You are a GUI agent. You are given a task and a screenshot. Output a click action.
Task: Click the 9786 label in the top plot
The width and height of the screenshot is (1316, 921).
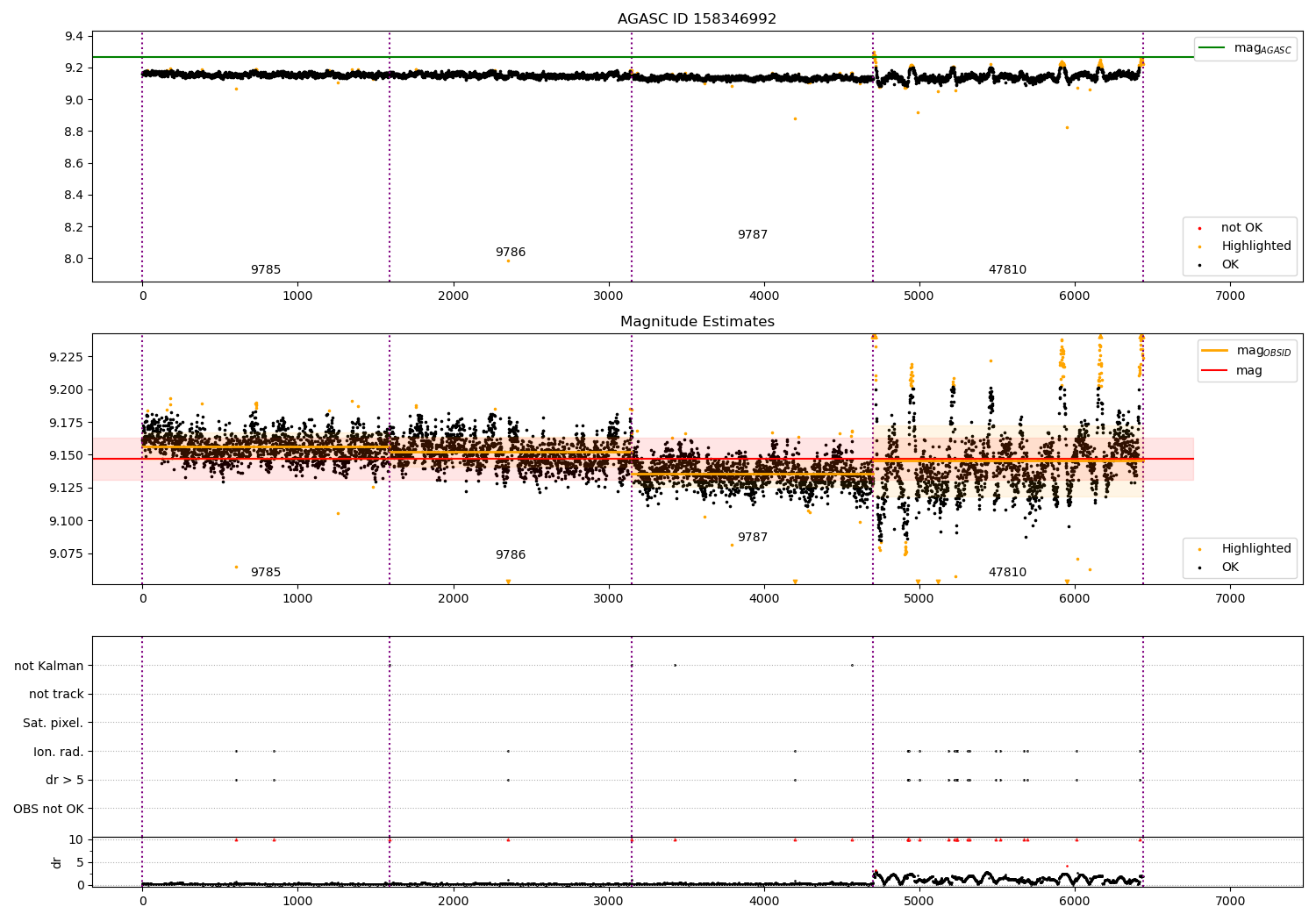511,253
